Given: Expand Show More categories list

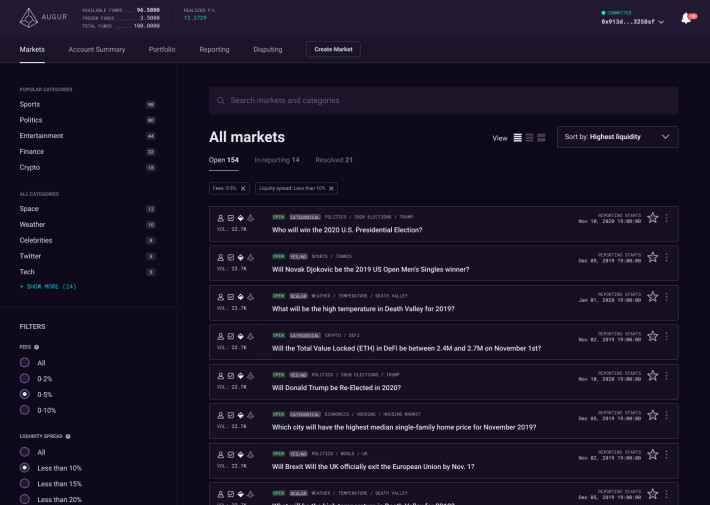Looking at the screenshot, I should [48, 287].
